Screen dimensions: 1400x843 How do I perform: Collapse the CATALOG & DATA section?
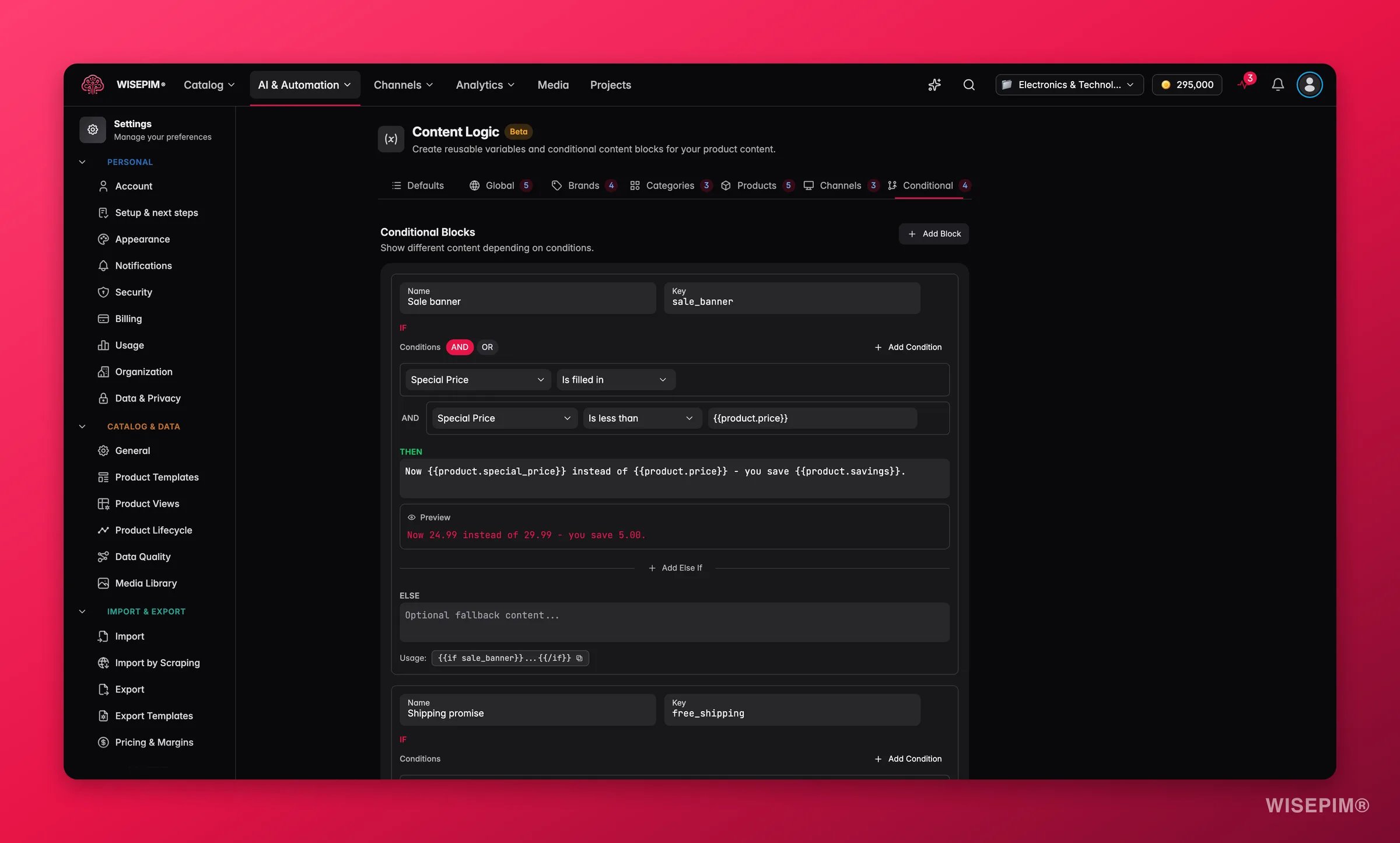tap(82, 426)
